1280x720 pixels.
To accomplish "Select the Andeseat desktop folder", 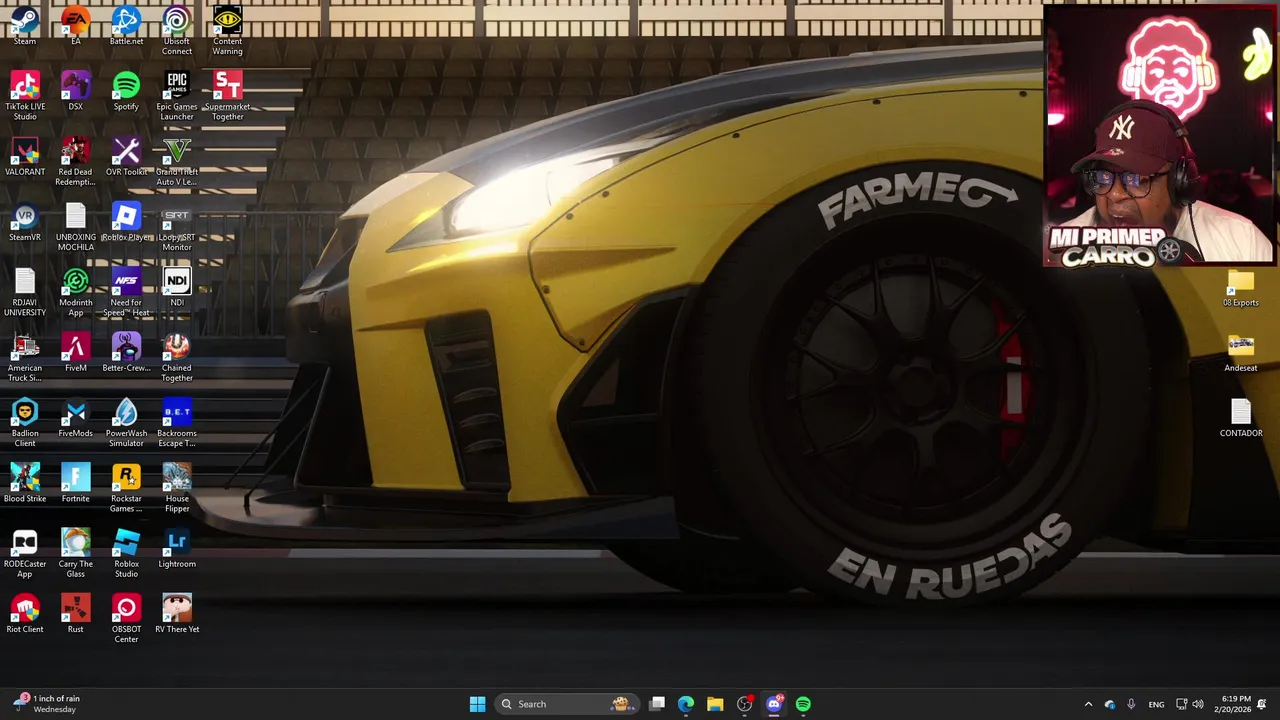I will point(1241,353).
